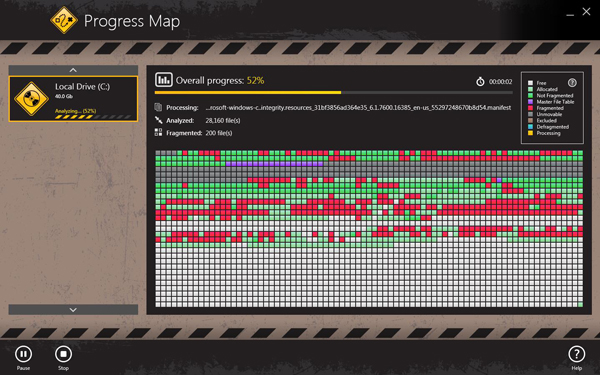The height and width of the screenshot is (375, 600).
Task: Collapse drive list with up chevron
Action: pyautogui.click(x=73, y=70)
